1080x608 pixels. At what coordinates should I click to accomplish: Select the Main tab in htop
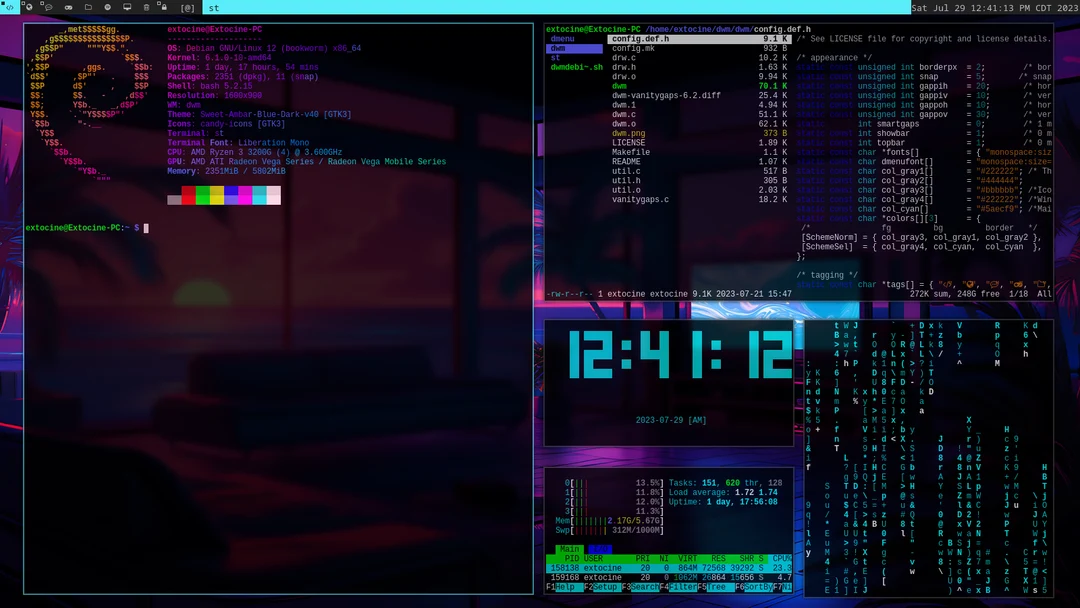[568, 549]
